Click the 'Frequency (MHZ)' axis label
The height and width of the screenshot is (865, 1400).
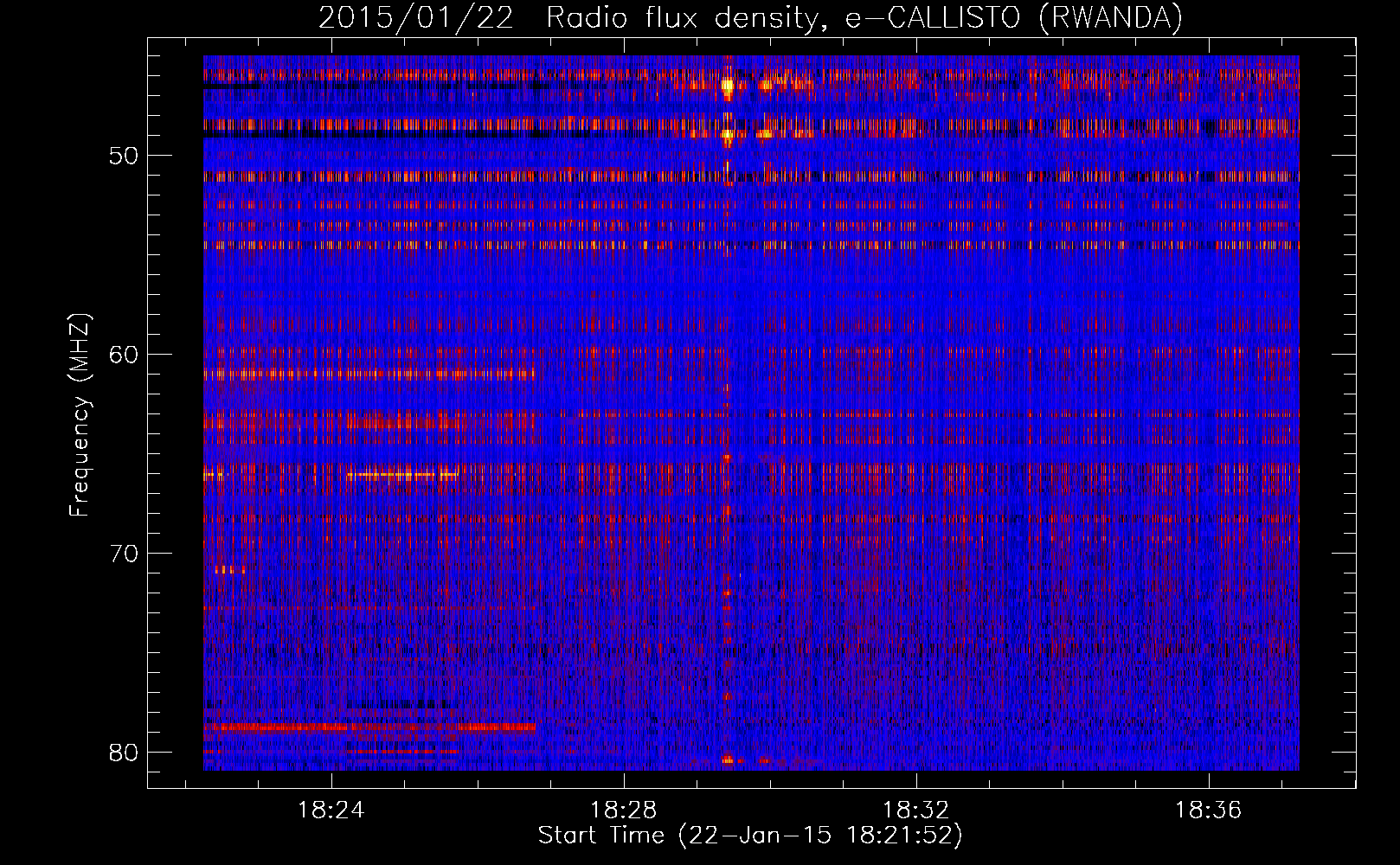click(x=80, y=415)
